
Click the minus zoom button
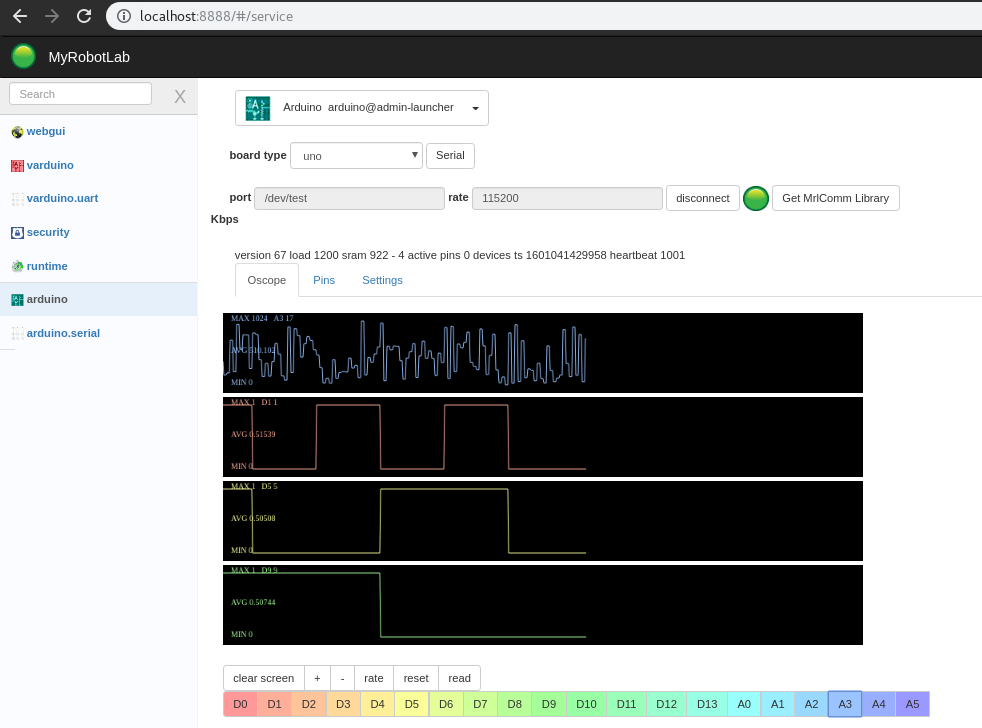pos(343,678)
